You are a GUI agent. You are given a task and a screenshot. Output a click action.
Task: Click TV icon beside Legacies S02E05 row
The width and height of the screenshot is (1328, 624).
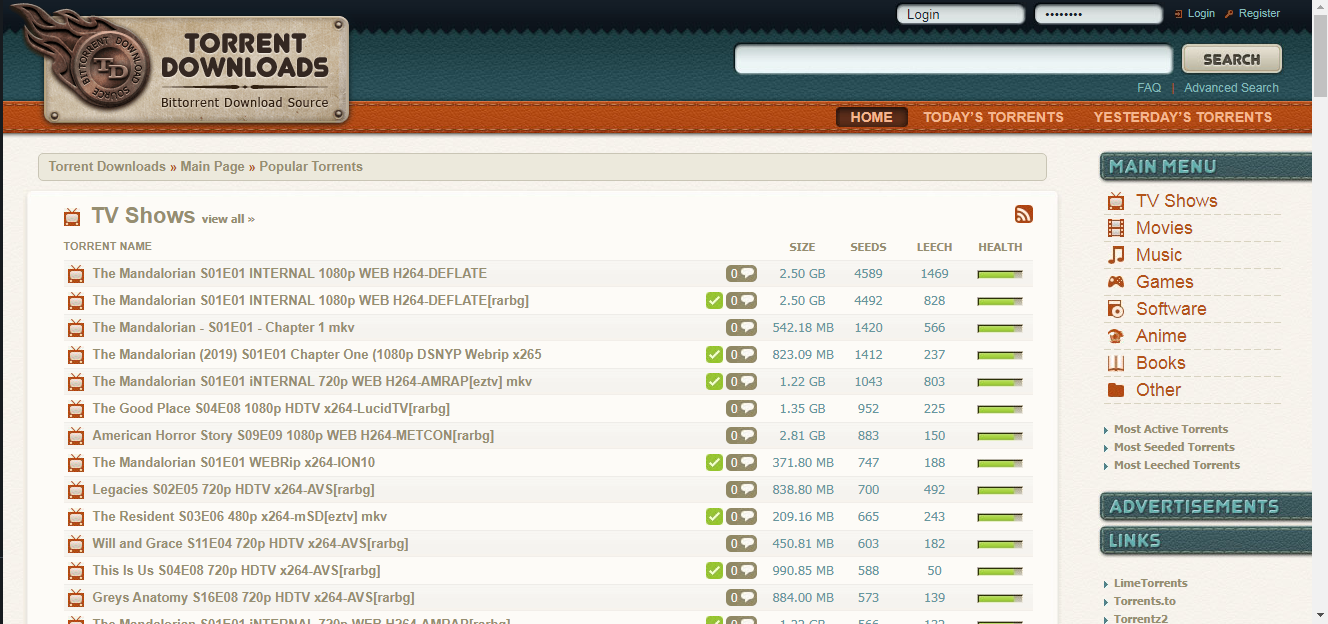coord(76,490)
